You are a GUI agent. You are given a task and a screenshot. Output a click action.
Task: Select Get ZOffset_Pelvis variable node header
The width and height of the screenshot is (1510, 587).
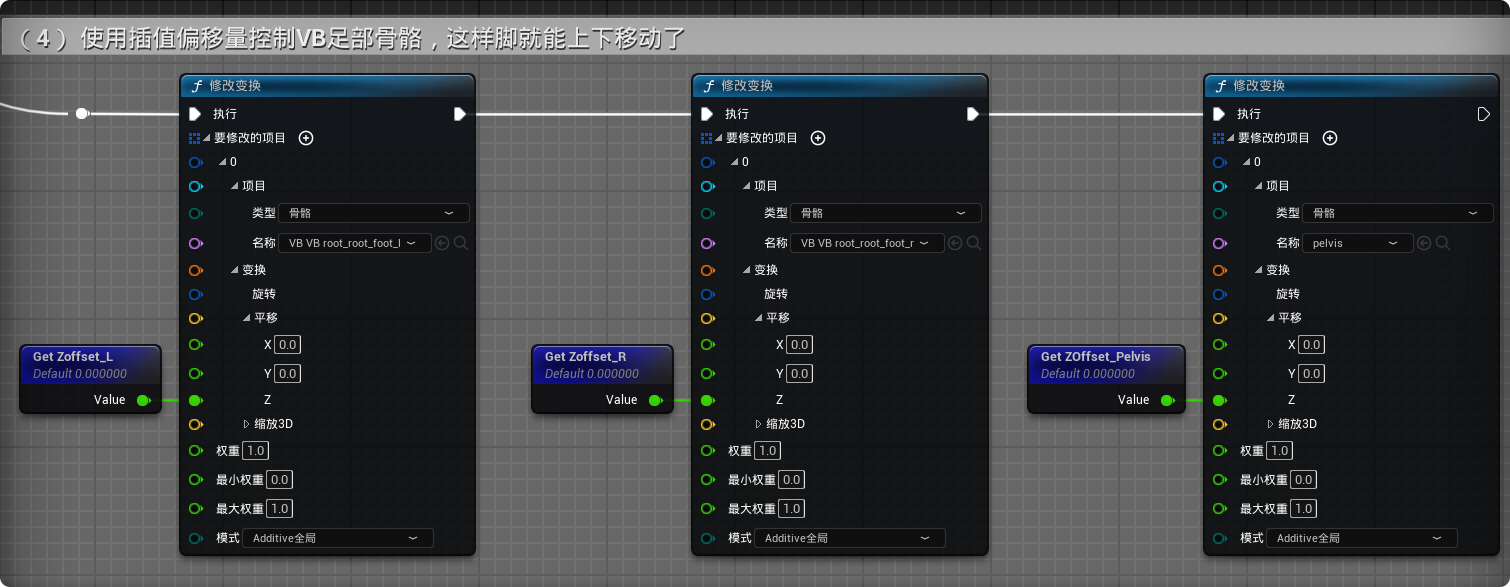tap(1106, 365)
